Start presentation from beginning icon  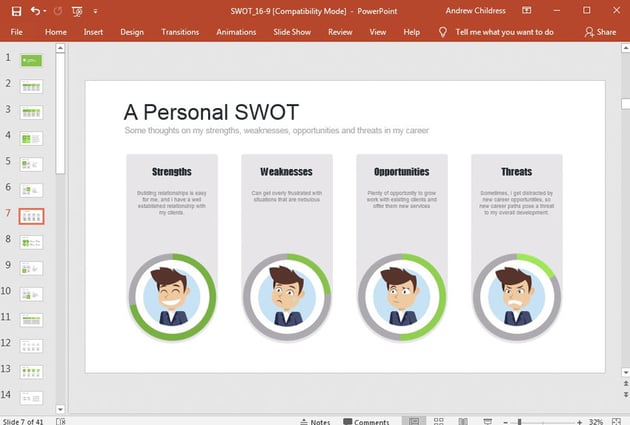[77, 10]
